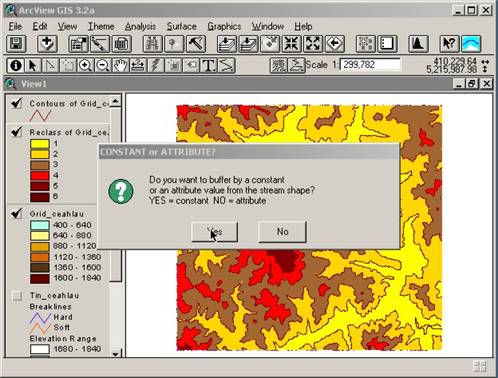Screen dimensions: 498x378
Task: Open the Analysis menu
Action: 140,26
